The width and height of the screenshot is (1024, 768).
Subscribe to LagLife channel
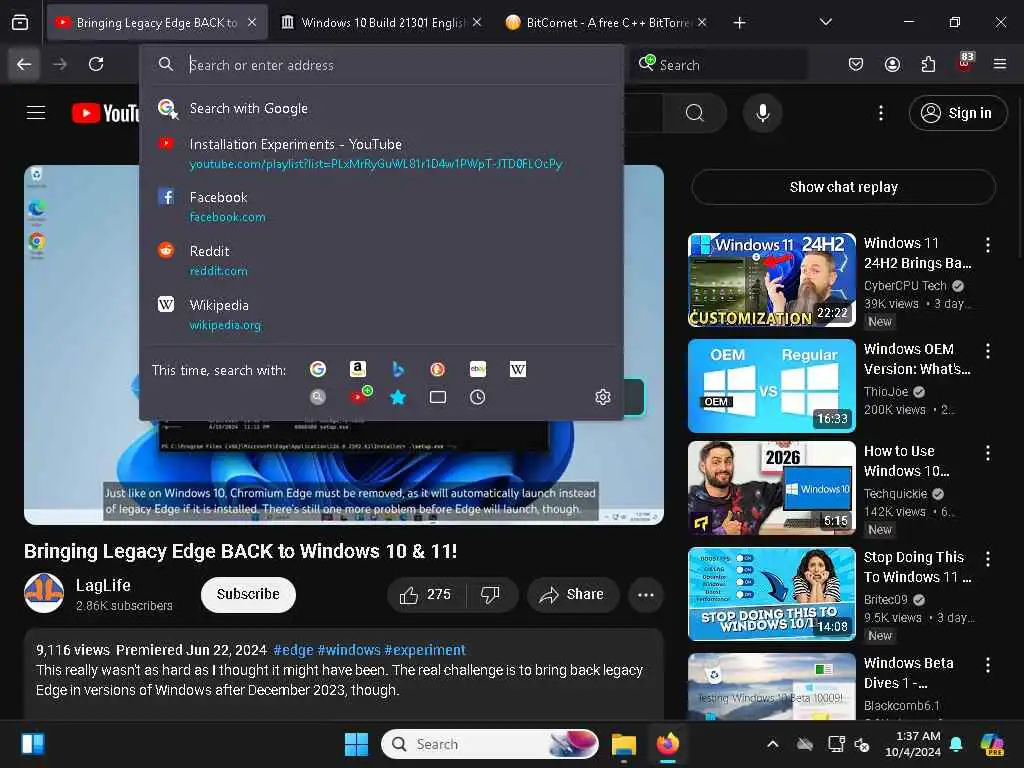point(248,594)
